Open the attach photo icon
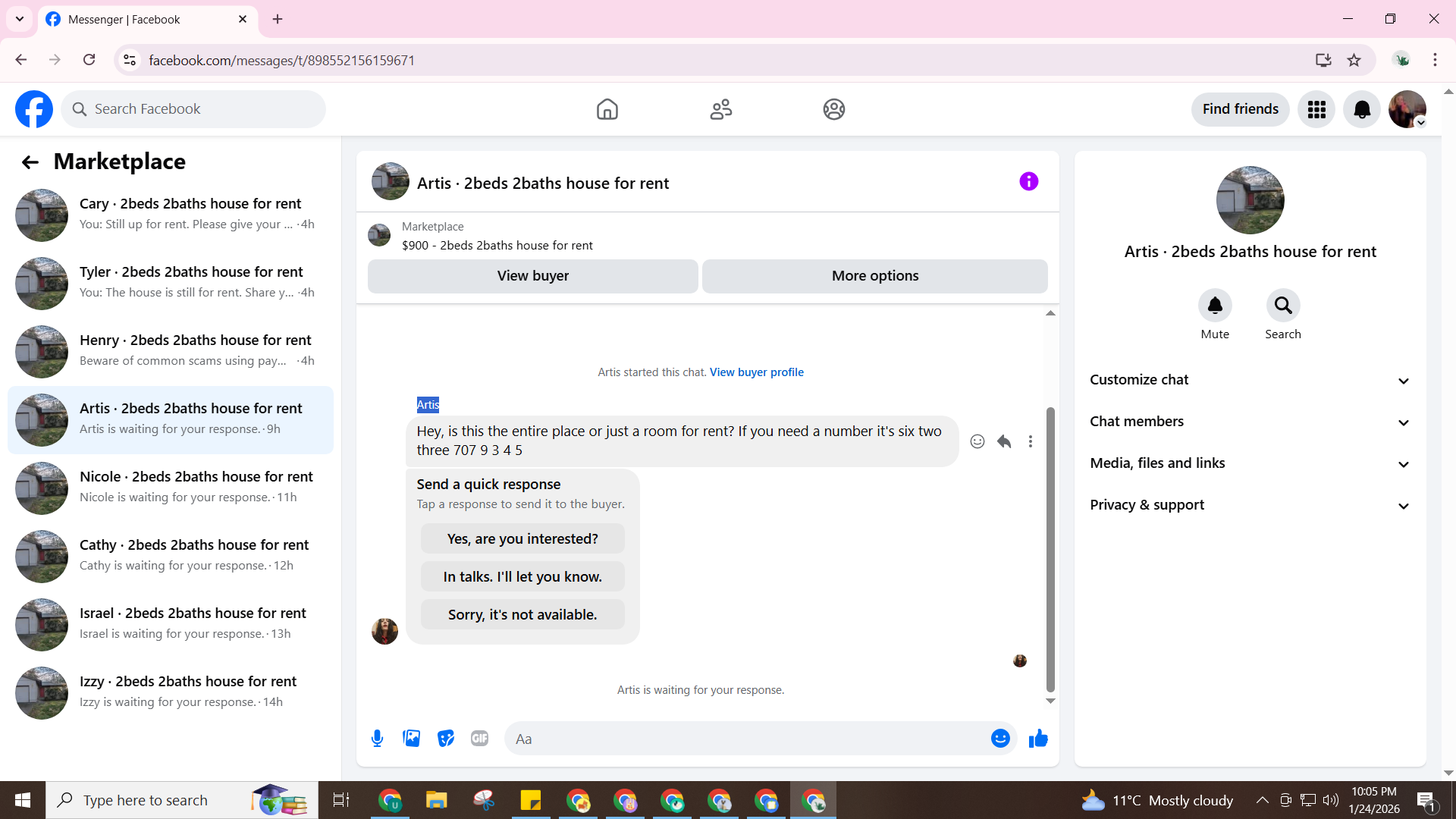Image resolution: width=1456 pixels, height=819 pixels. coord(411,739)
